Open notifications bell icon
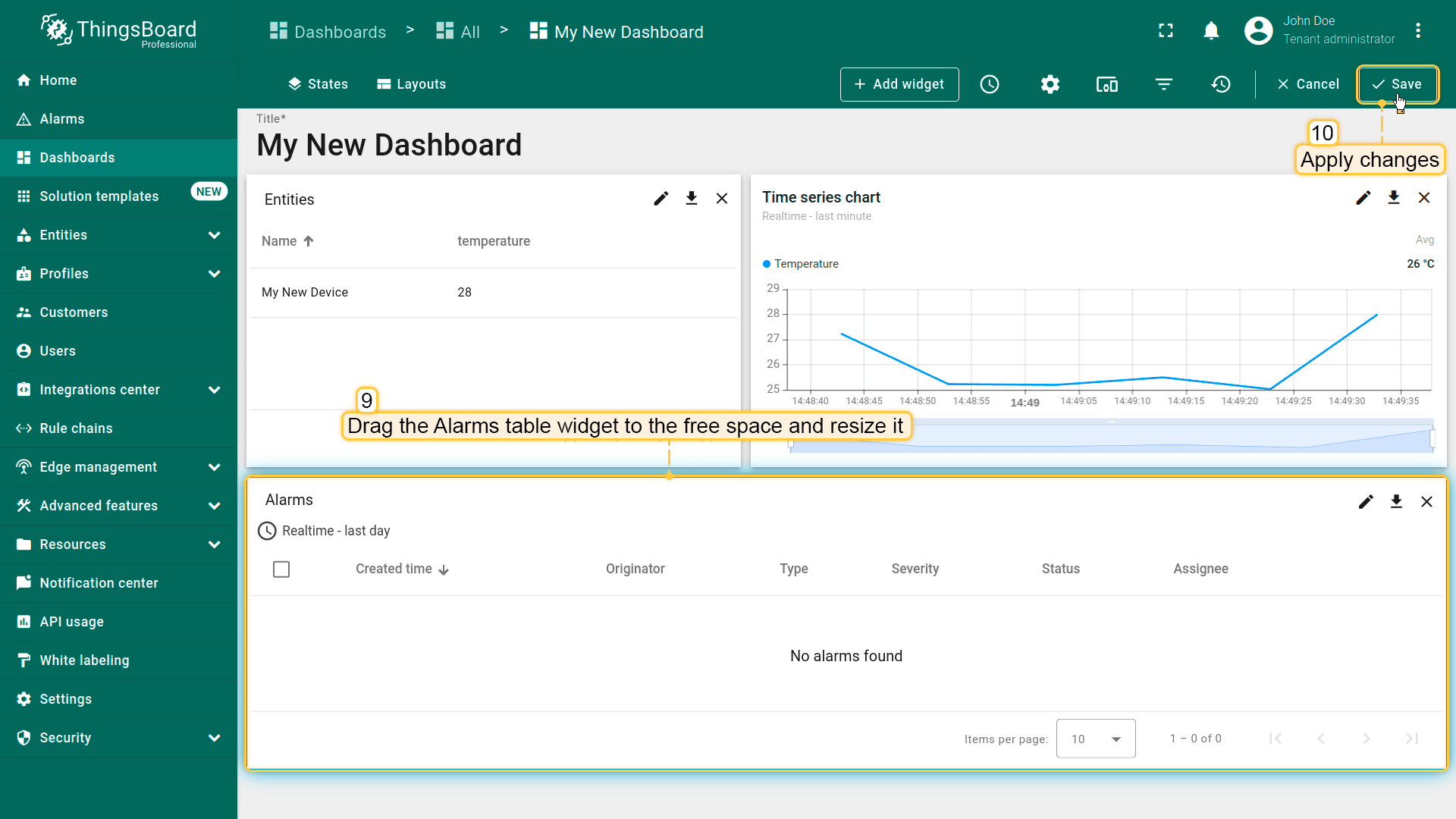 [x=1212, y=30]
